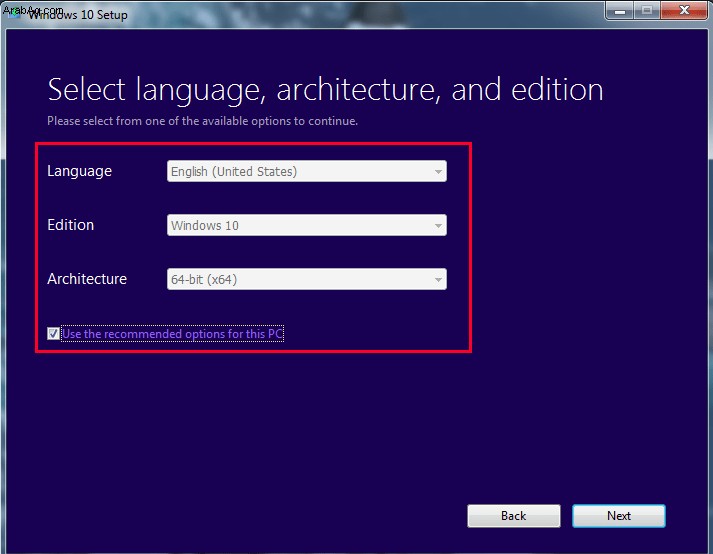Click the Back button
The height and width of the screenshot is (554, 713).
click(x=513, y=516)
